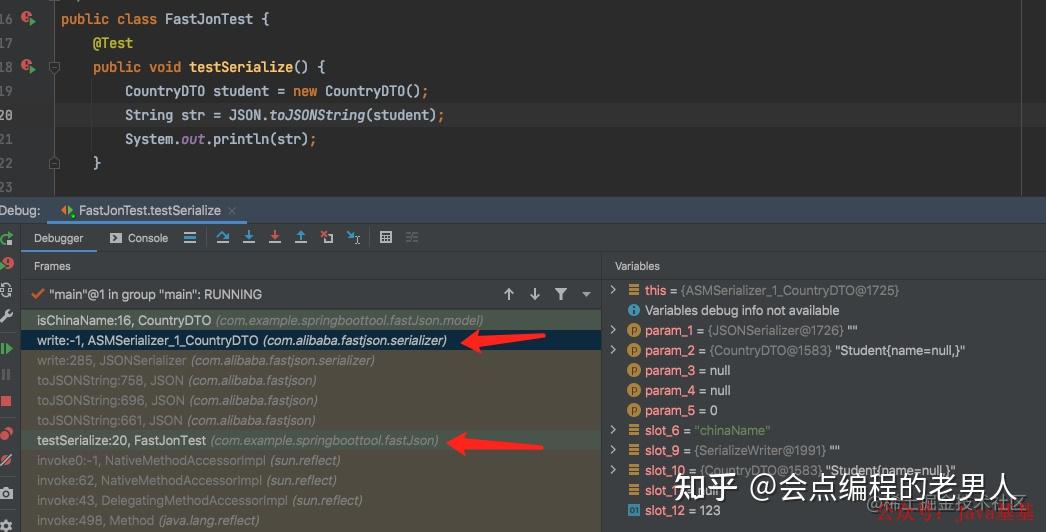Open the thread selector dropdown arrow
Image resolution: width=1046 pixels, height=532 pixels.
click(586, 294)
